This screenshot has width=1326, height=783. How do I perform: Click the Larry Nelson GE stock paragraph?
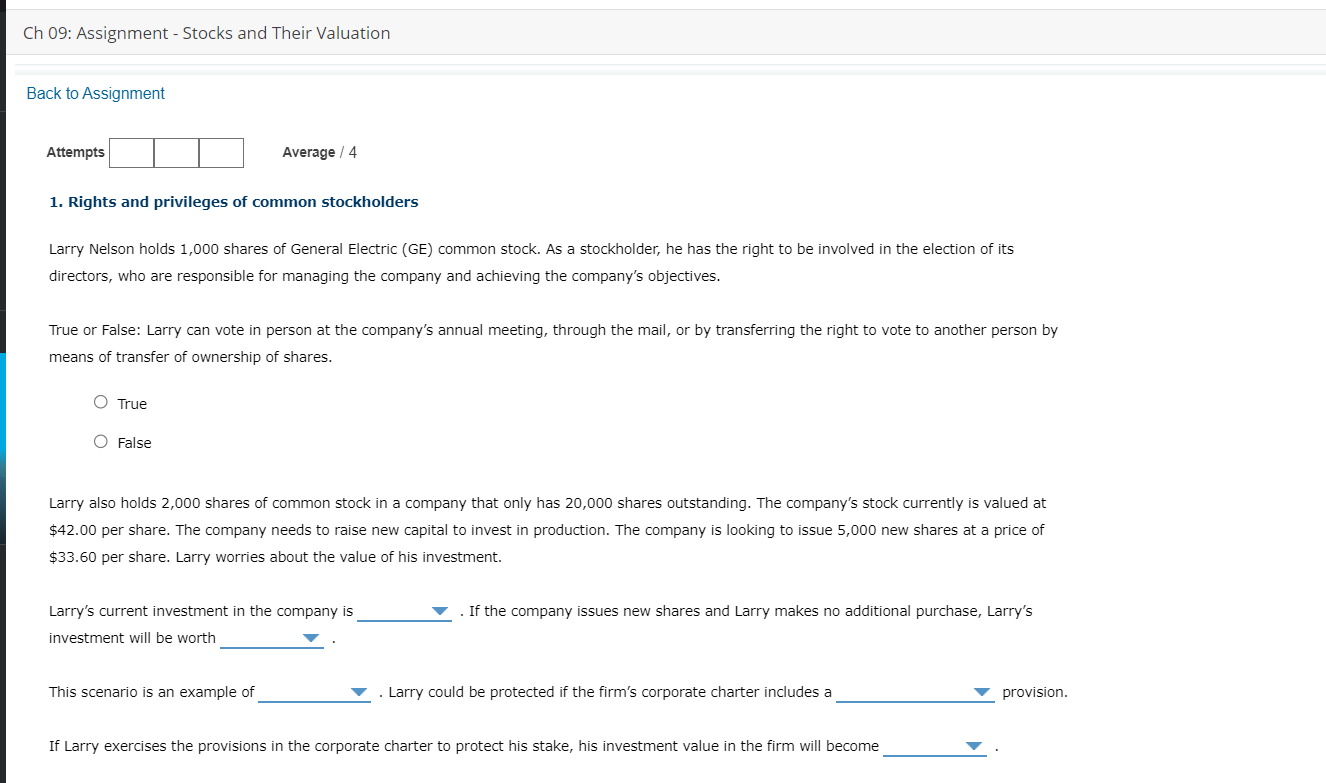tap(530, 262)
